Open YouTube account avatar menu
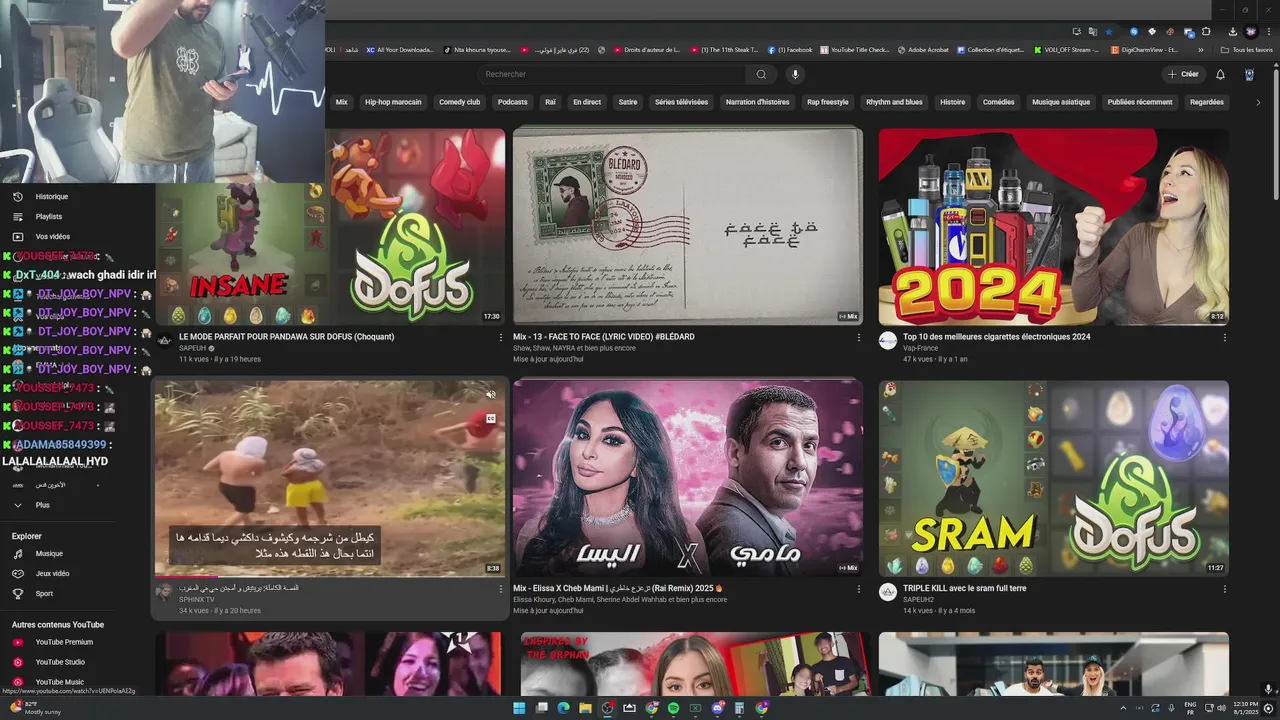This screenshot has width=1280, height=720. pos(1249,74)
